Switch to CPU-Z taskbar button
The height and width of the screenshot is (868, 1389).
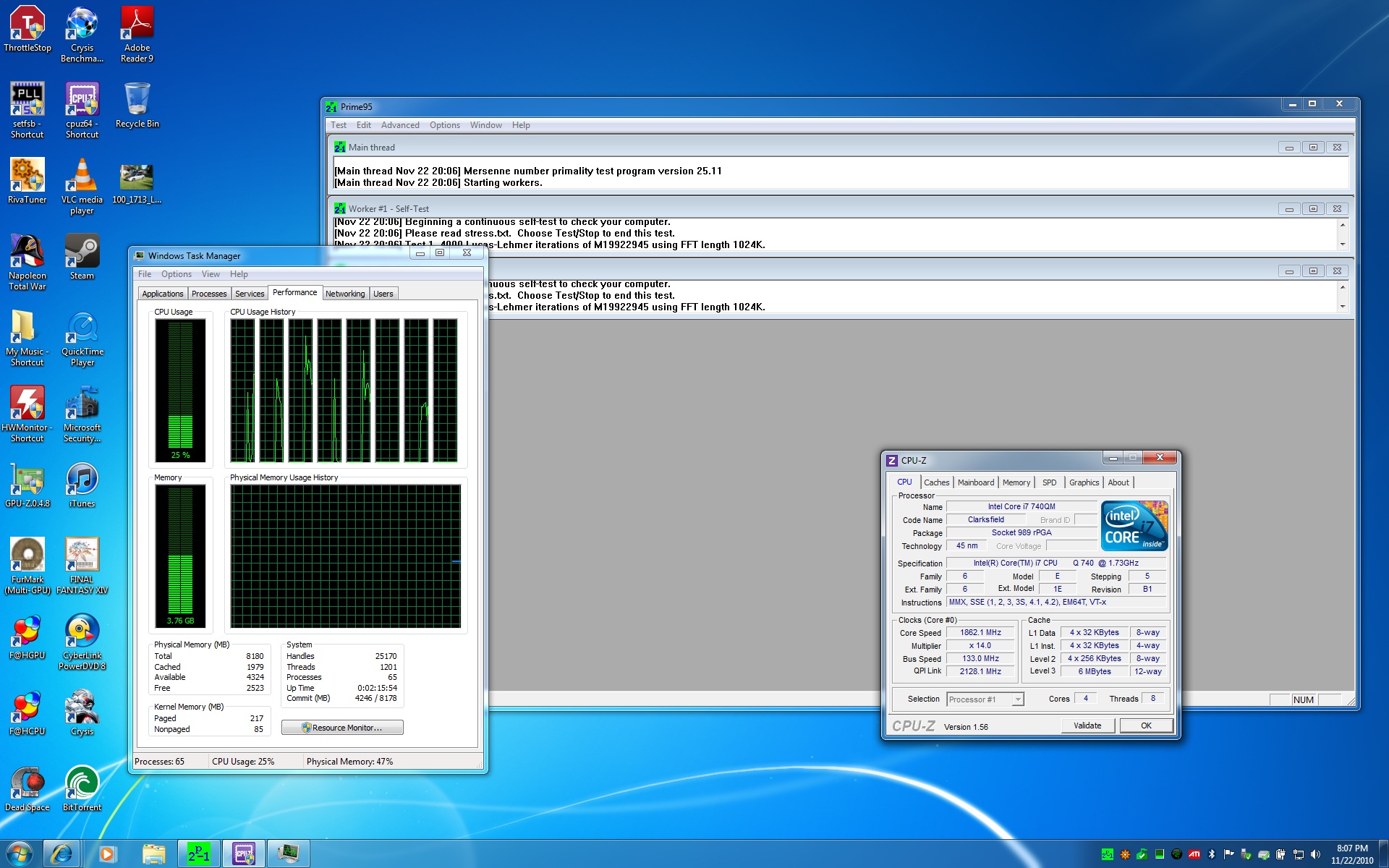[244, 854]
